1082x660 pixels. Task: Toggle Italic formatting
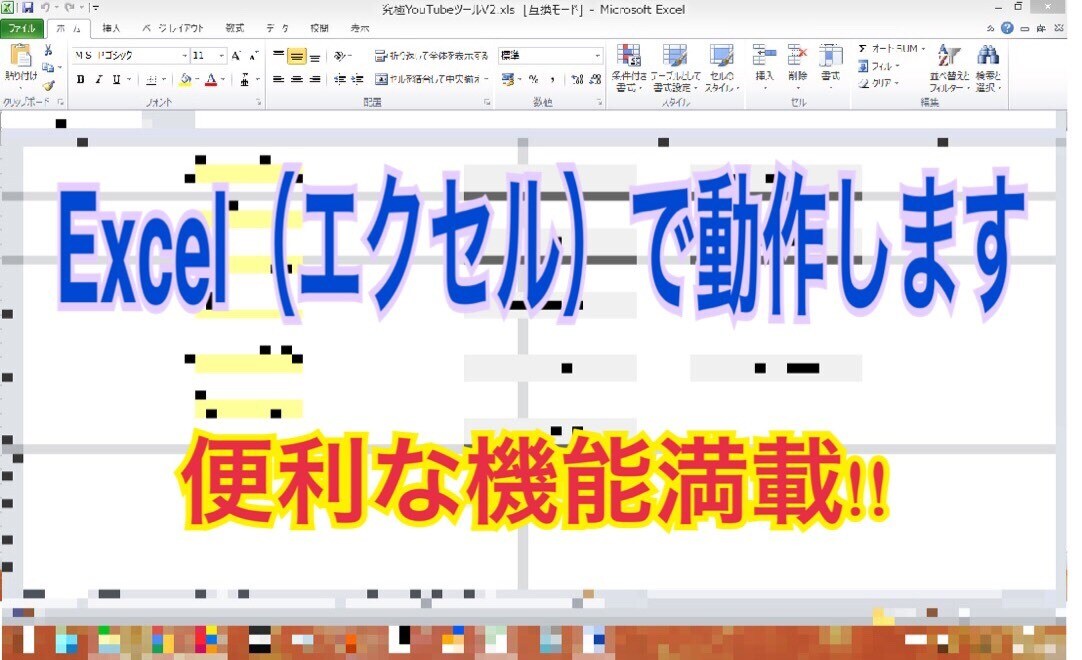(x=99, y=79)
